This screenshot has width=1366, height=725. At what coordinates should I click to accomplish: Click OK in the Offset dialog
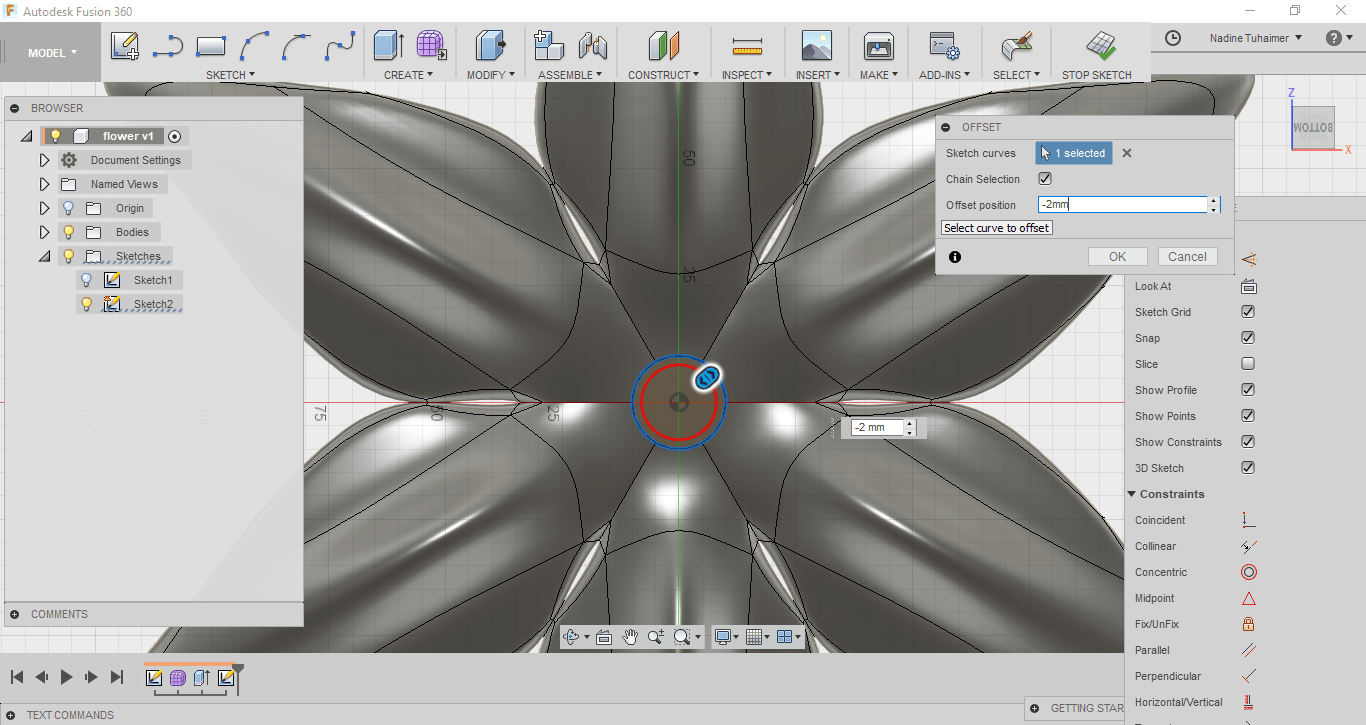(1118, 257)
